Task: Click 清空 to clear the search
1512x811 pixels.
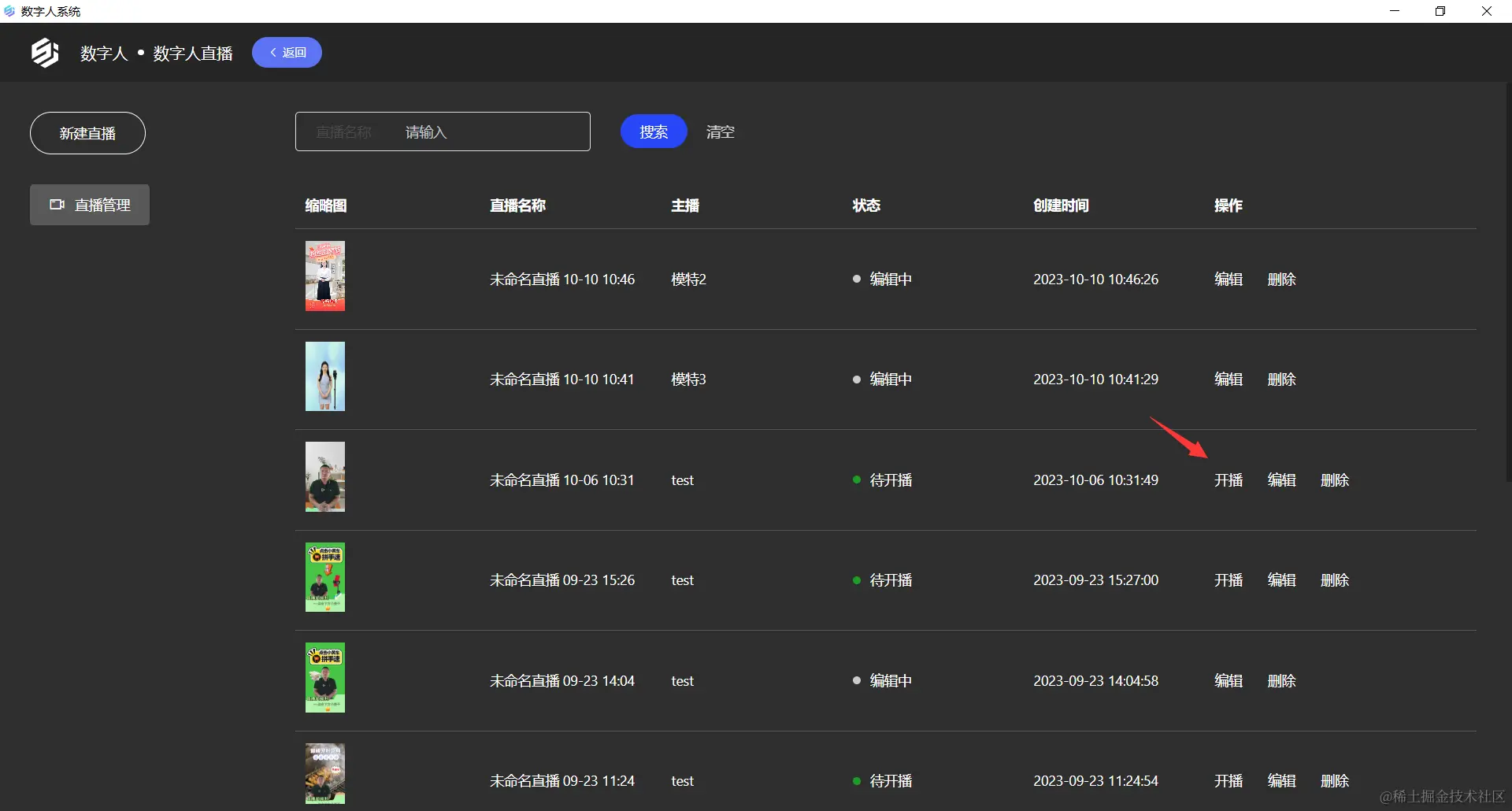Action: pos(720,131)
